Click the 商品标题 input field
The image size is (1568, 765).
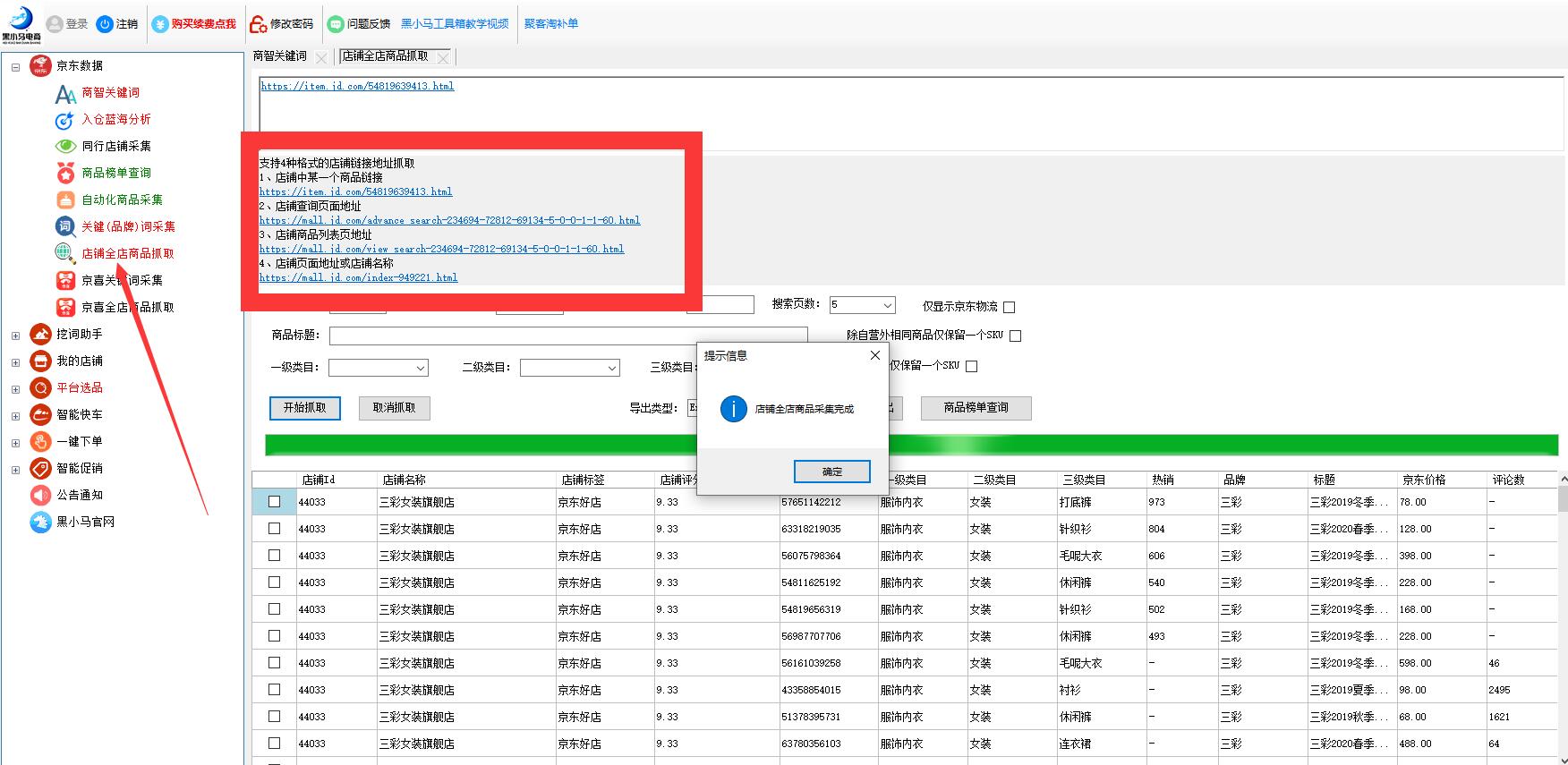(568, 336)
